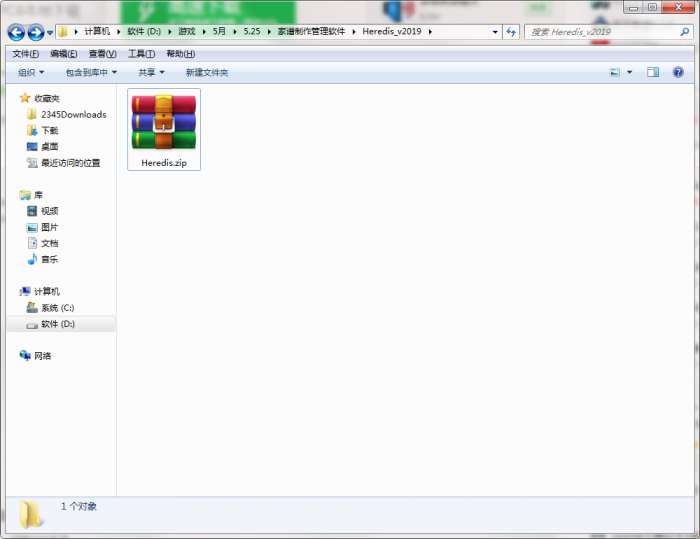Open 最近访问的位置 in favorites

71,163
